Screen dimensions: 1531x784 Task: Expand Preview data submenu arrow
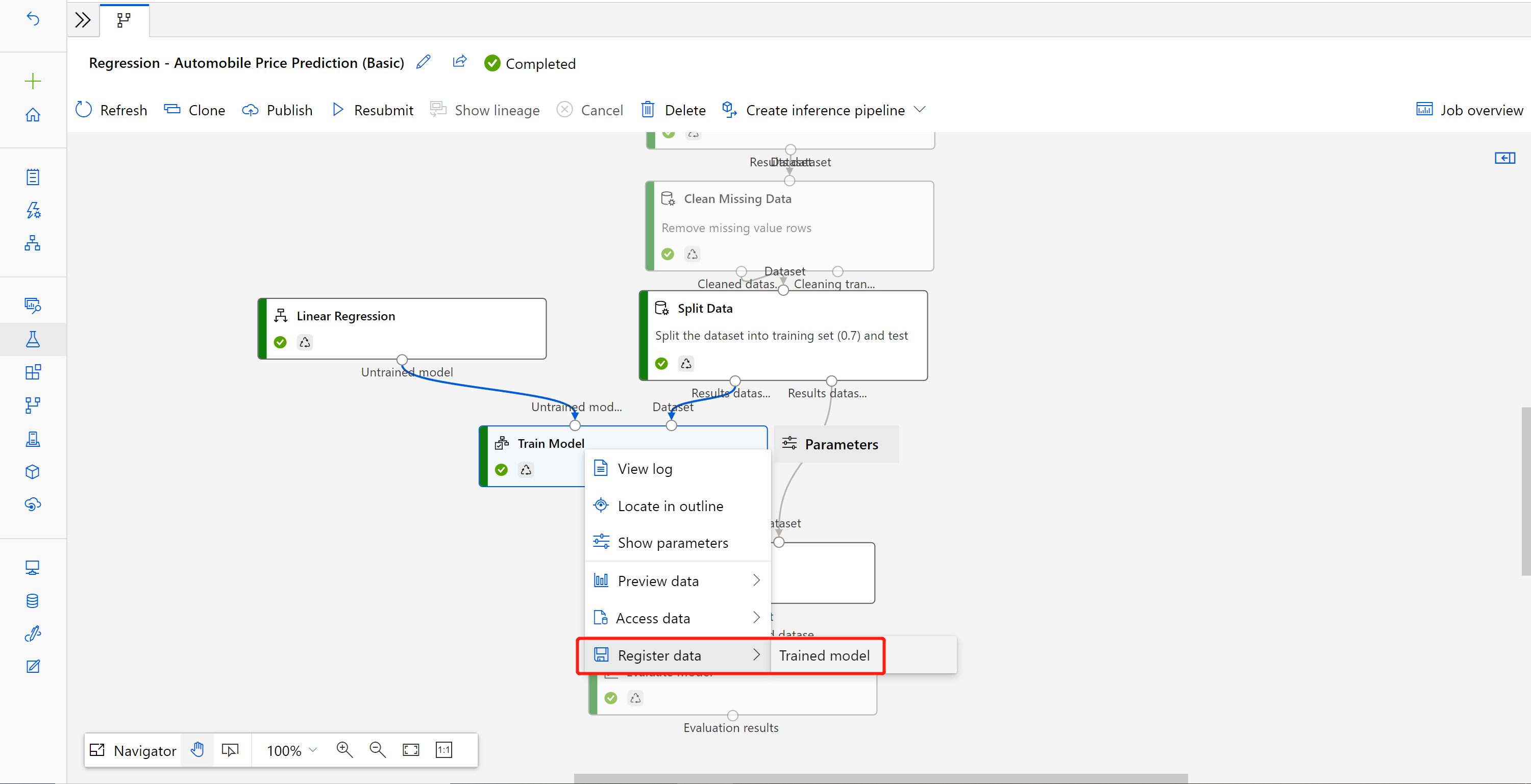[756, 580]
